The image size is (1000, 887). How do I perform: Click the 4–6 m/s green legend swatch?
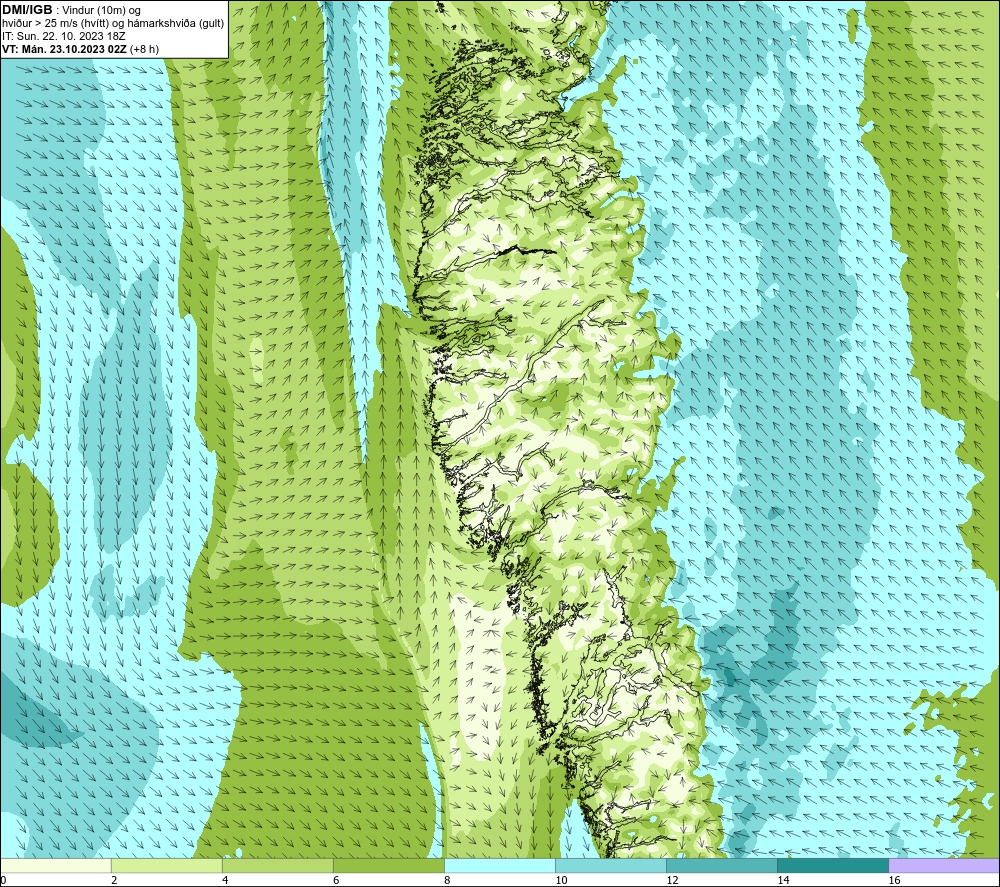point(277,866)
